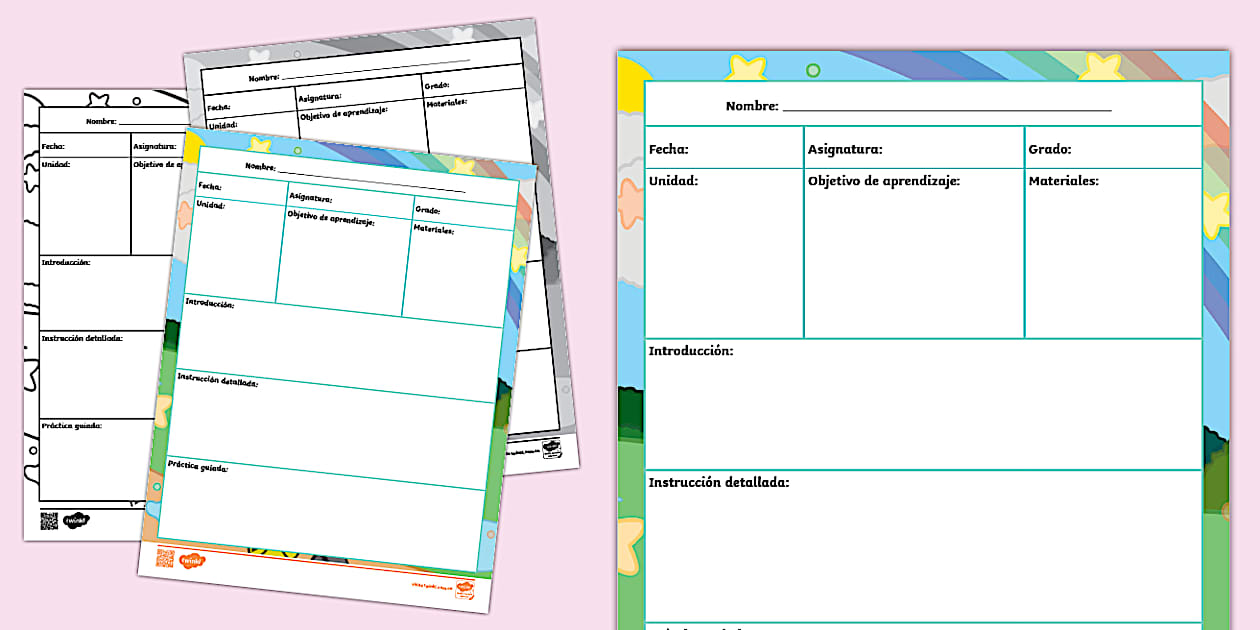Click the orange Twinkl cloud logo
The width and height of the screenshot is (1260, 630).
192,560
